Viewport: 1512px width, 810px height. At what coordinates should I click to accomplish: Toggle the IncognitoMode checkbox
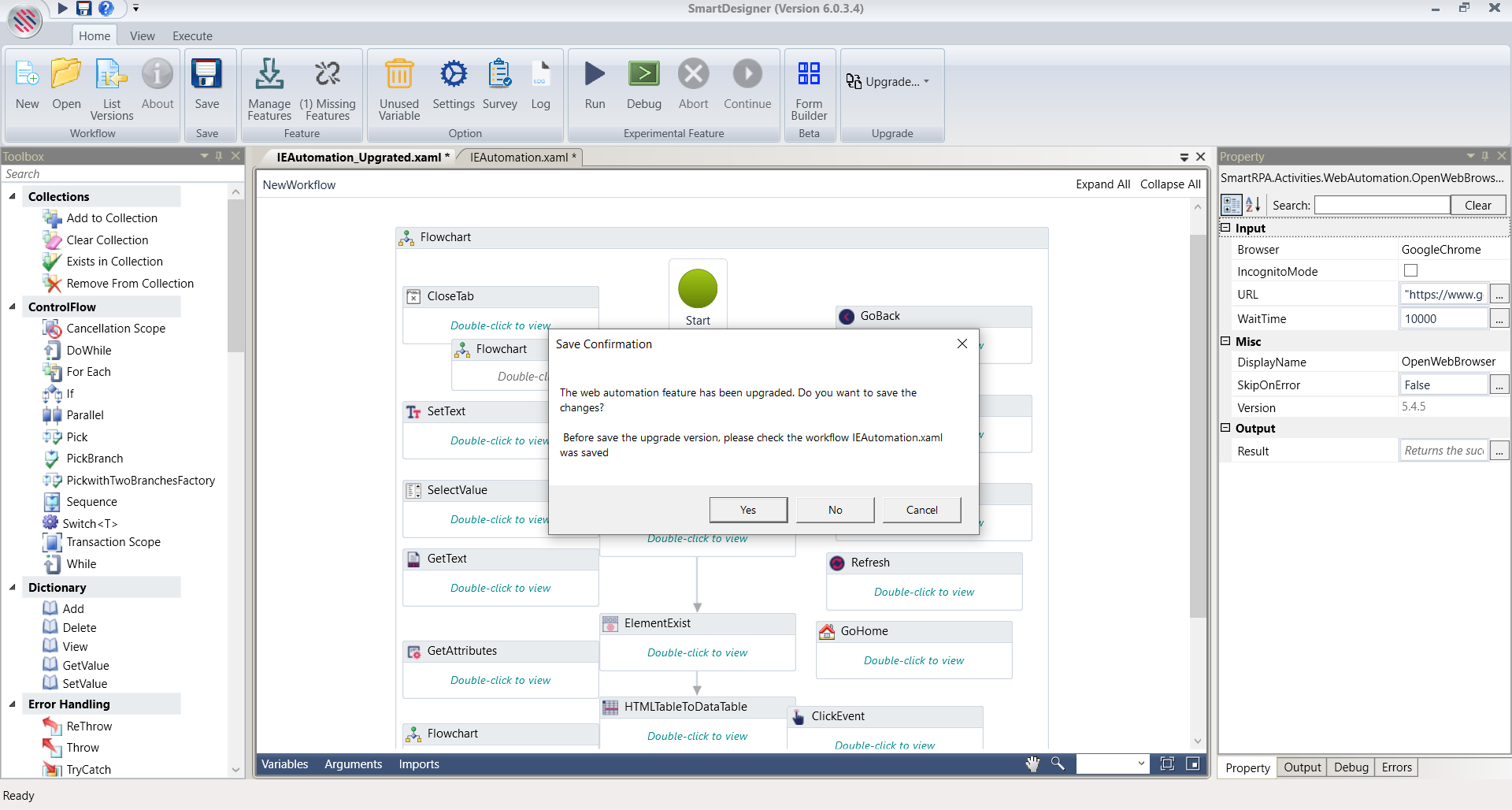[1410, 271]
